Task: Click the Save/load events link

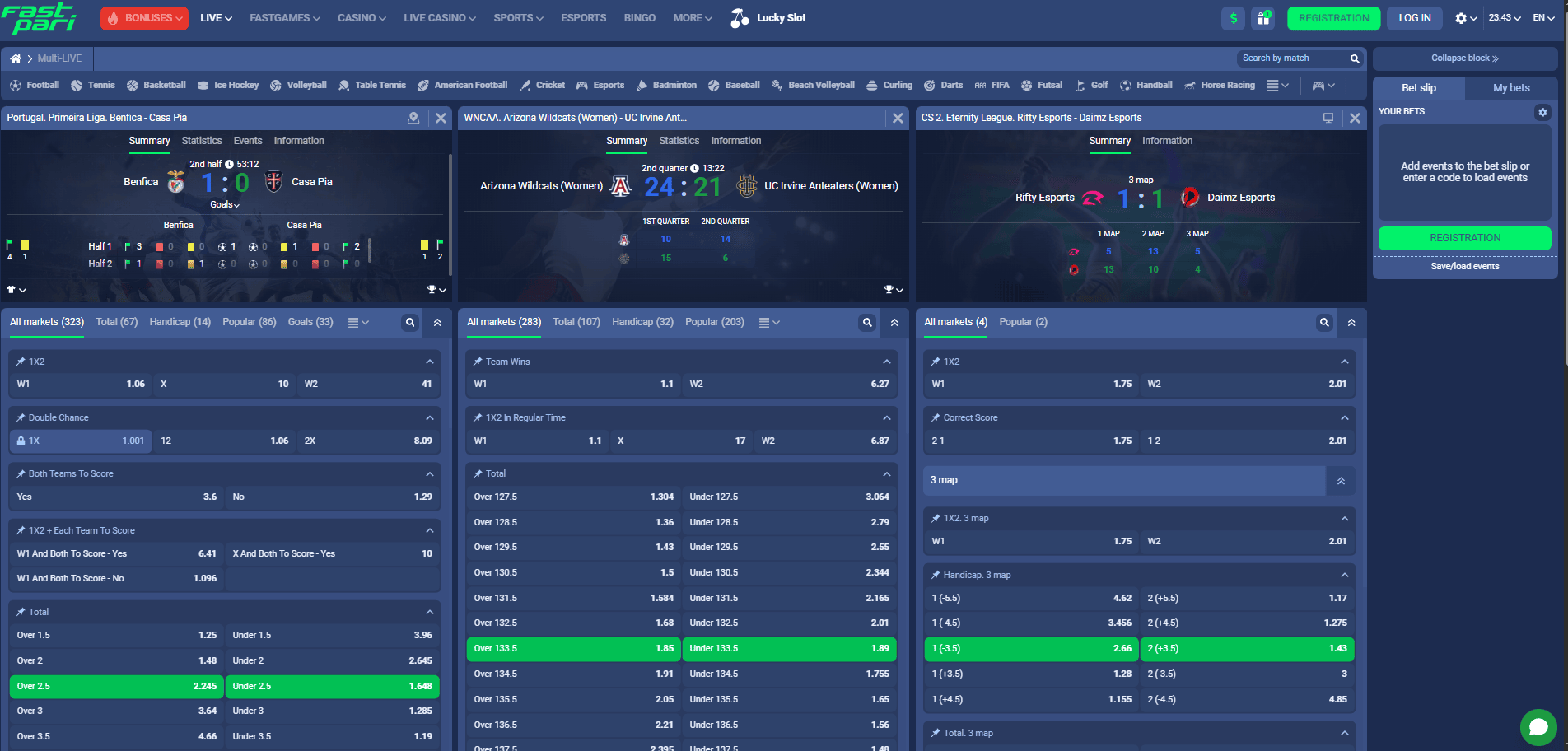Action: pyautogui.click(x=1464, y=266)
